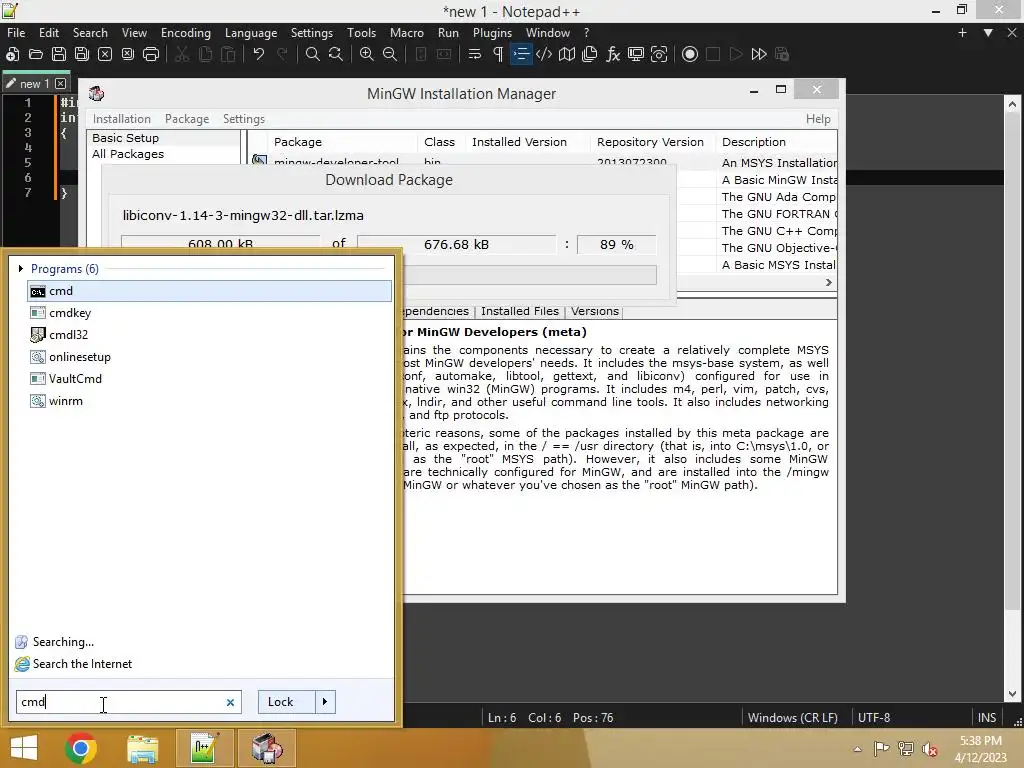This screenshot has height=768, width=1024.
Task: Open the Function List panel
Action: [x=613, y=54]
